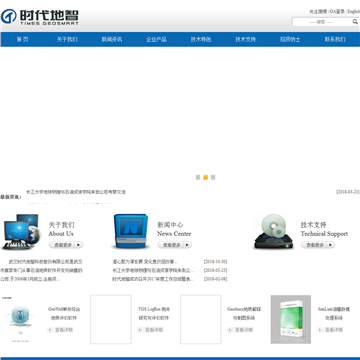Click the arrow icon beside GeoWell details
This screenshot has width=360, height=360.
point(50,330)
